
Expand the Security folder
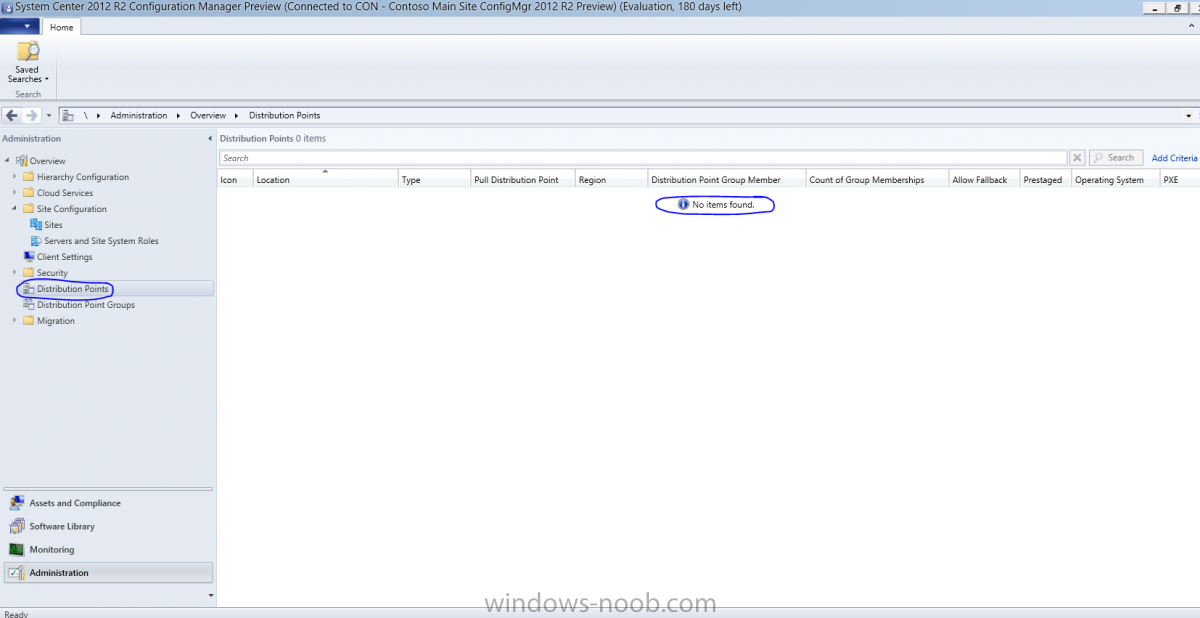15,273
